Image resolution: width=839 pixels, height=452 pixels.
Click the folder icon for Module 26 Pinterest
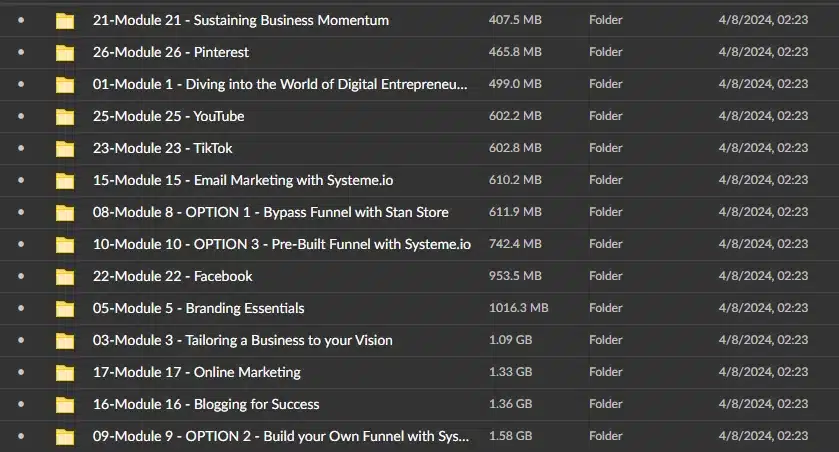point(65,53)
